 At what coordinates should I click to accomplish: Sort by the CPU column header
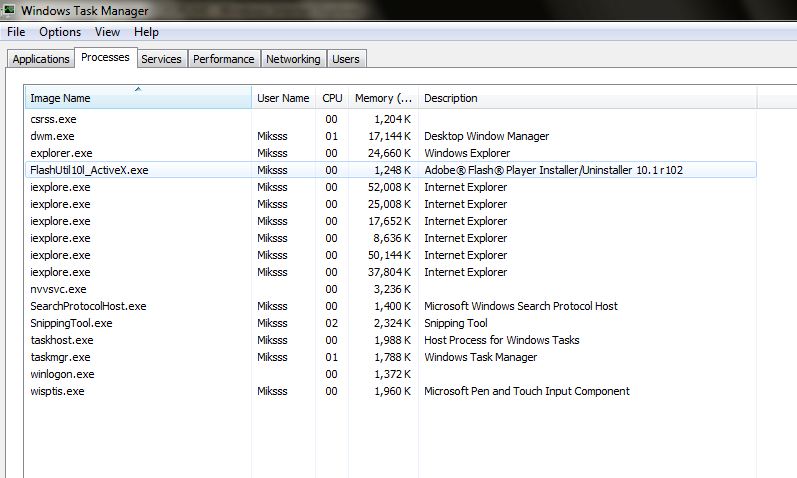click(x=332, y=98)
